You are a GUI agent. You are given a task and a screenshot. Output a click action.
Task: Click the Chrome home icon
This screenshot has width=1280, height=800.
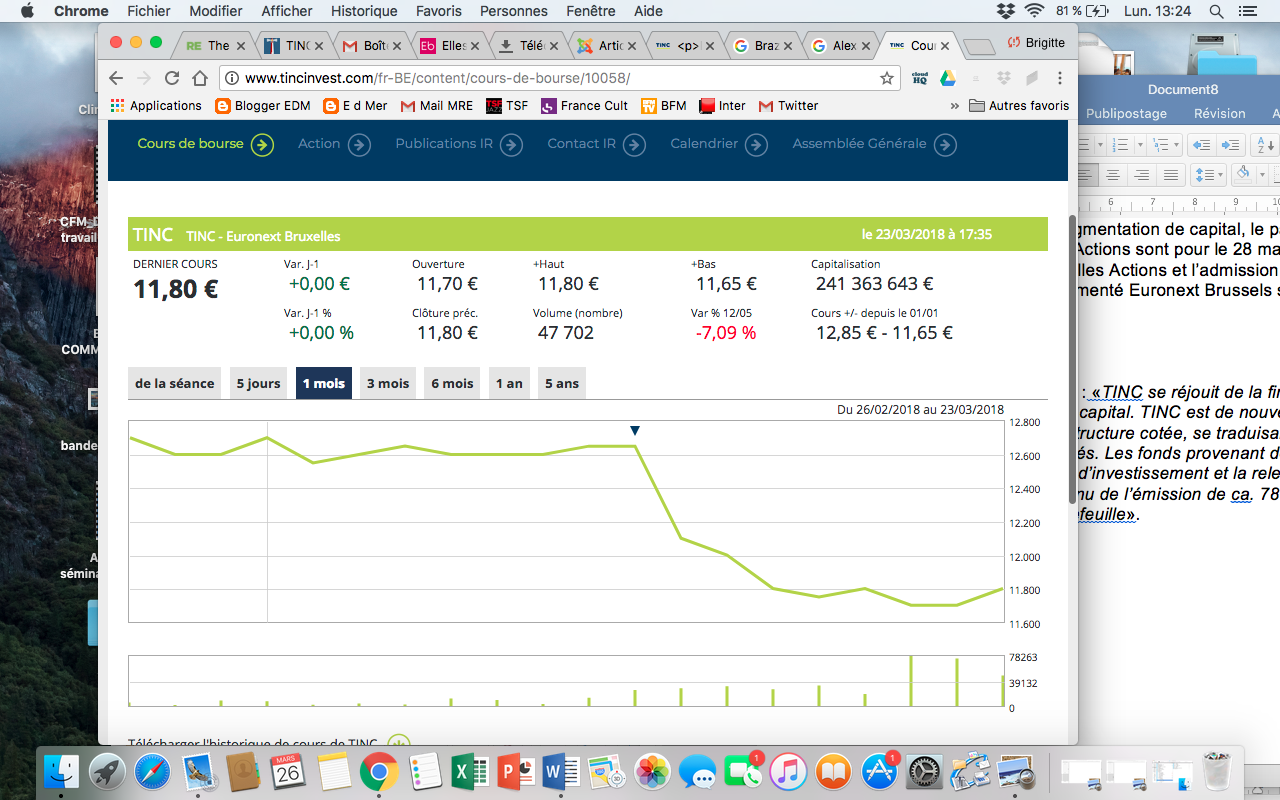click(x=200, y=78)
